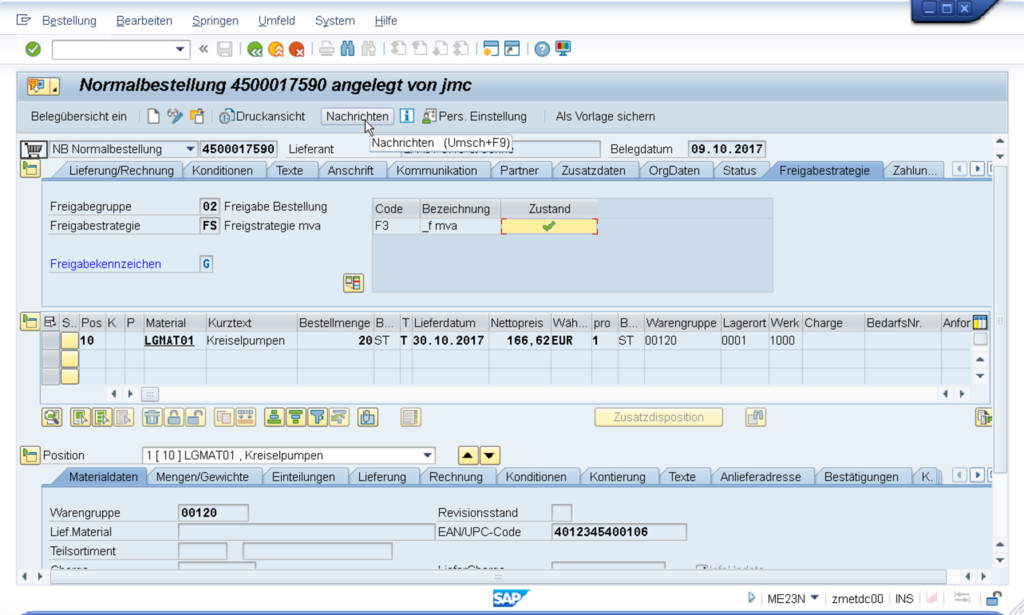This screenshot has height=615, width=1024.
Task: Toggle the Revisionsstand checkbox field
Action: (561, 513)
